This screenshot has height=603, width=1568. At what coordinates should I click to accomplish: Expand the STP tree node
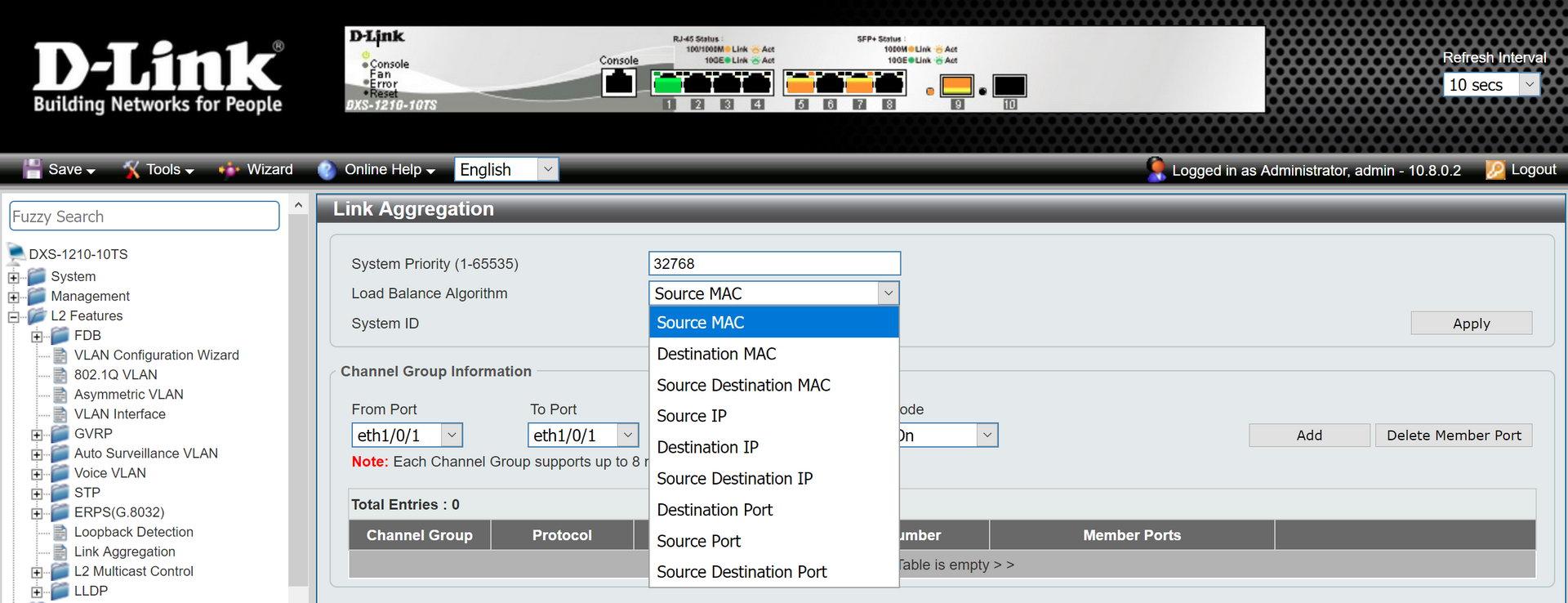37,494
